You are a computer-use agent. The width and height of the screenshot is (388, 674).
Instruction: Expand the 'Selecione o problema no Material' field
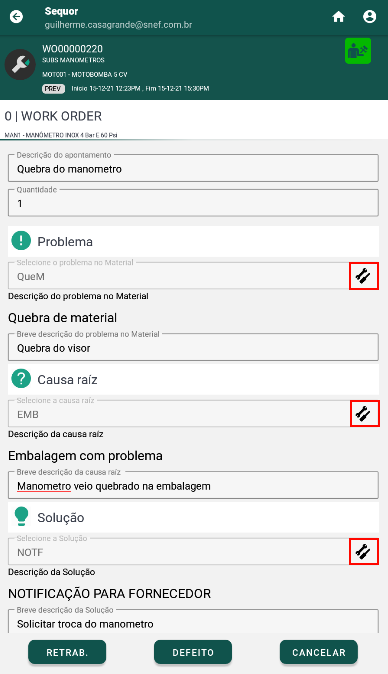pos(178,276)
